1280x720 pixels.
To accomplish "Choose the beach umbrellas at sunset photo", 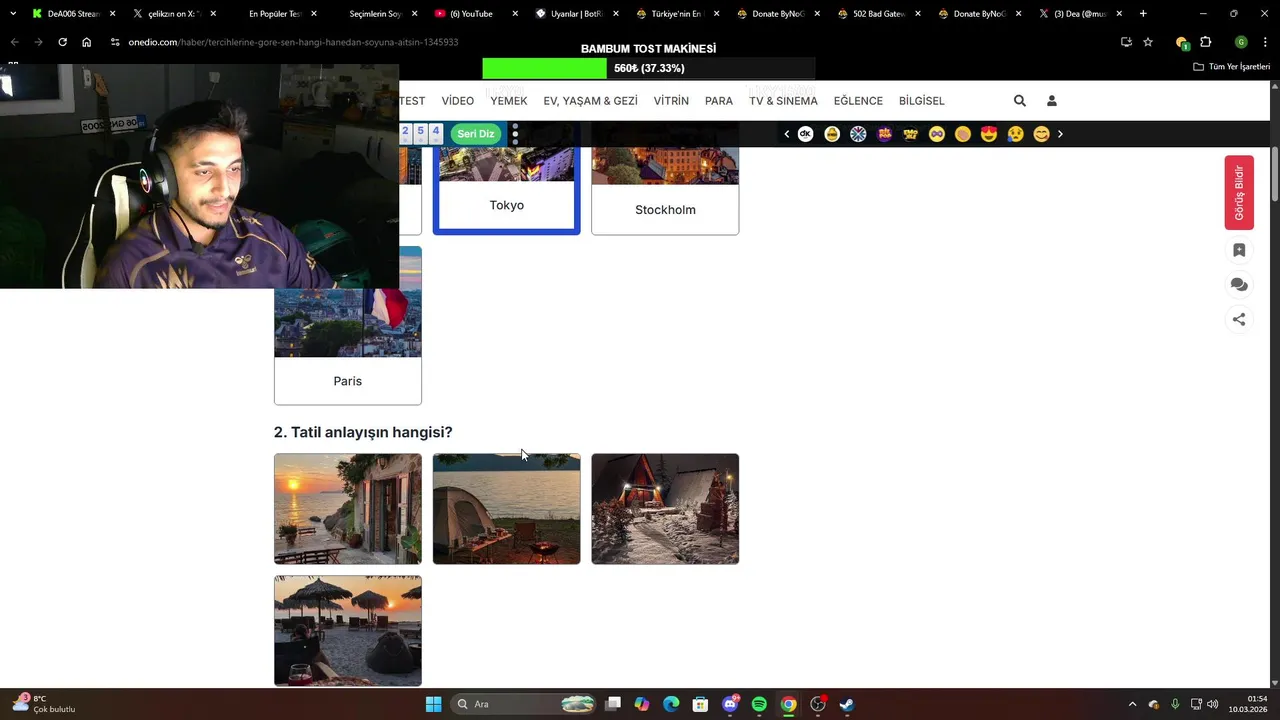I will tap(348, 631).
